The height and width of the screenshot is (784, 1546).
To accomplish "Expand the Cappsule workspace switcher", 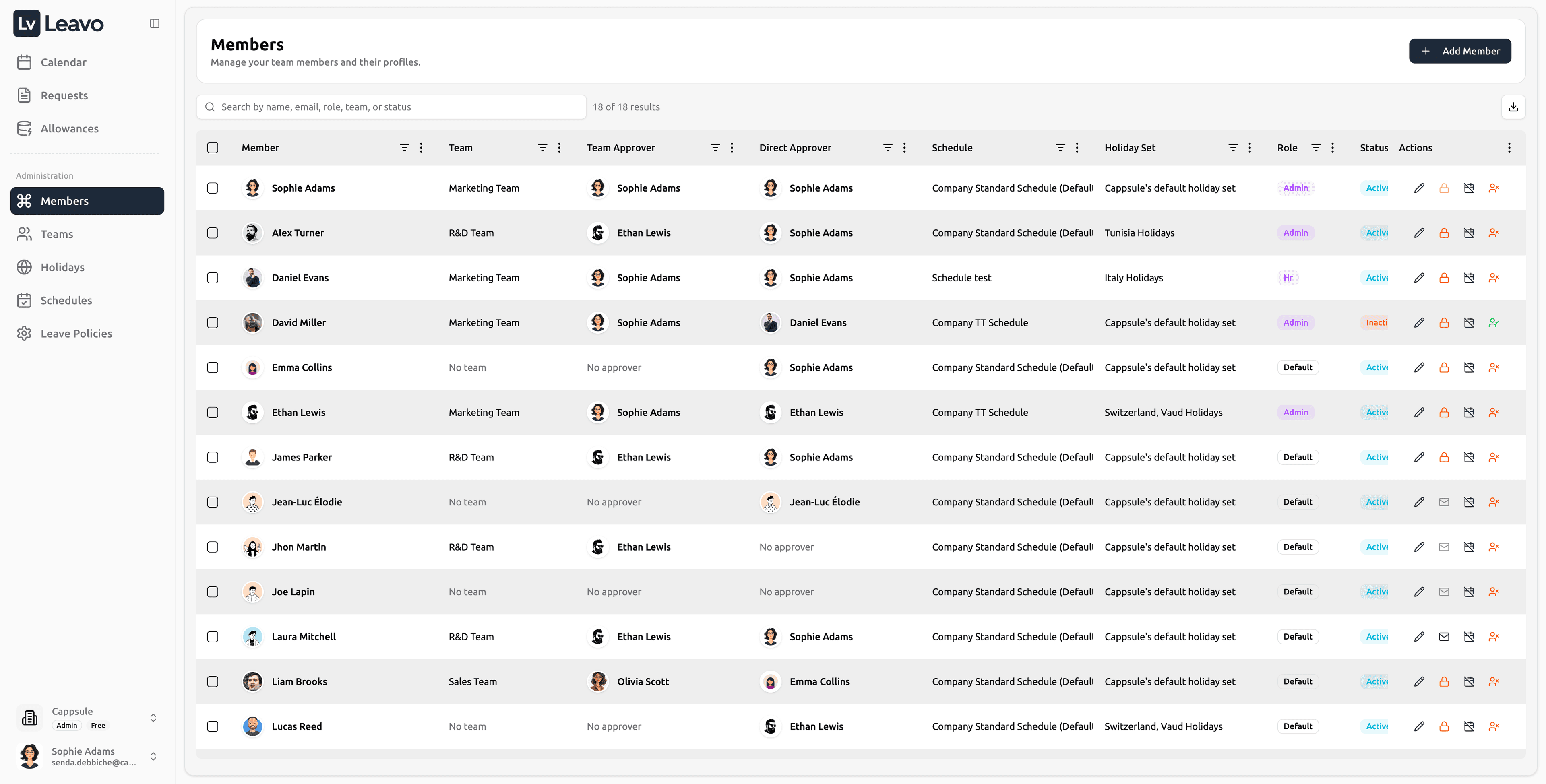I will 153,718.
